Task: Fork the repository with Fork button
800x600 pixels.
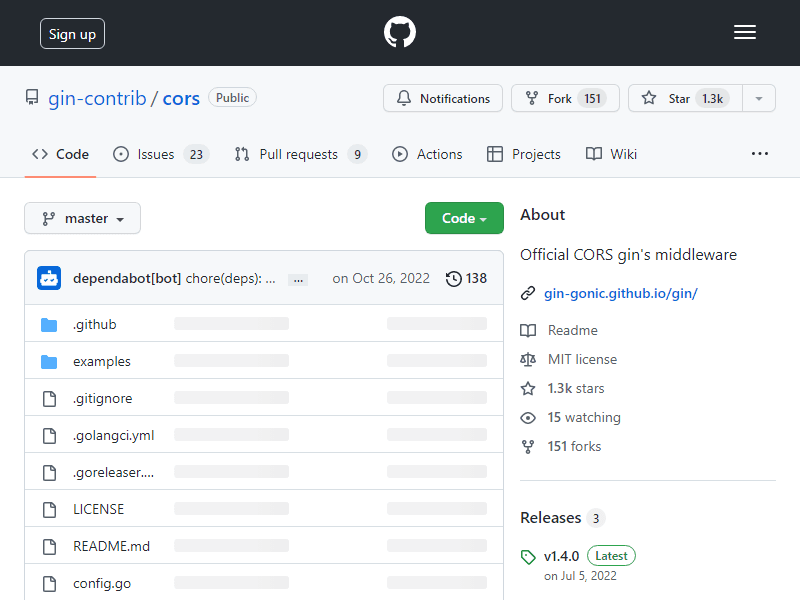Action: 565,98
